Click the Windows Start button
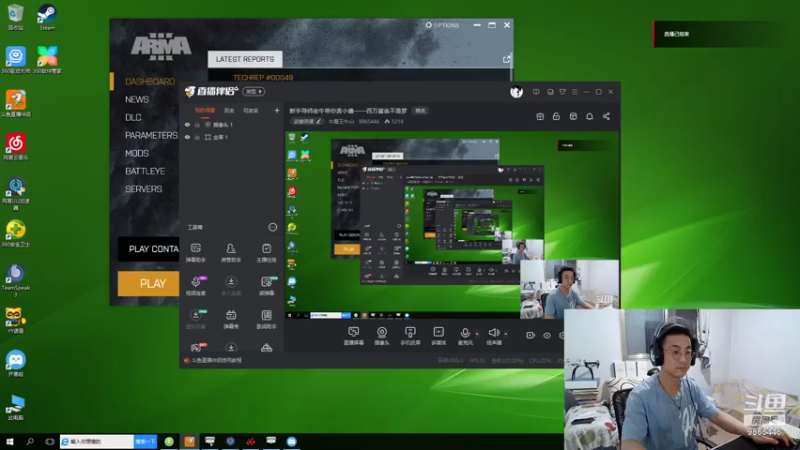The width and height of the screenshot is (800, 450). pos(9,441)
